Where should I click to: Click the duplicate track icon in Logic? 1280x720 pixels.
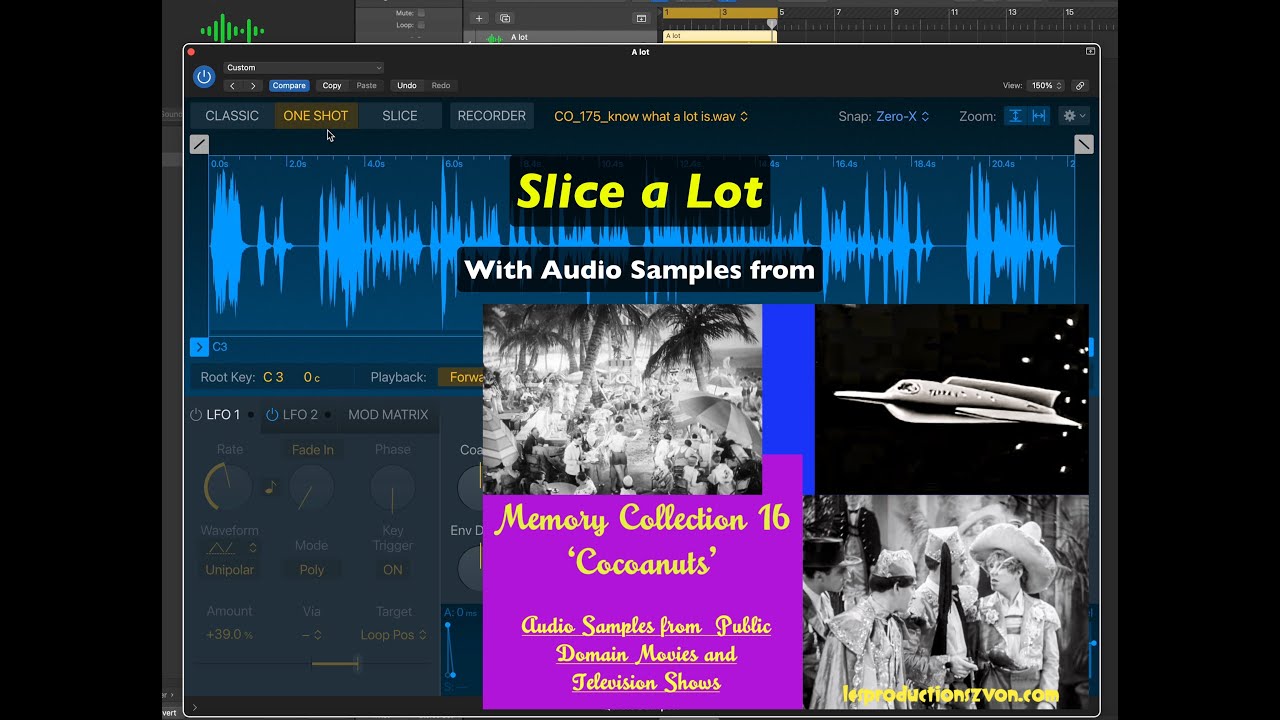(x=505, y=18)
